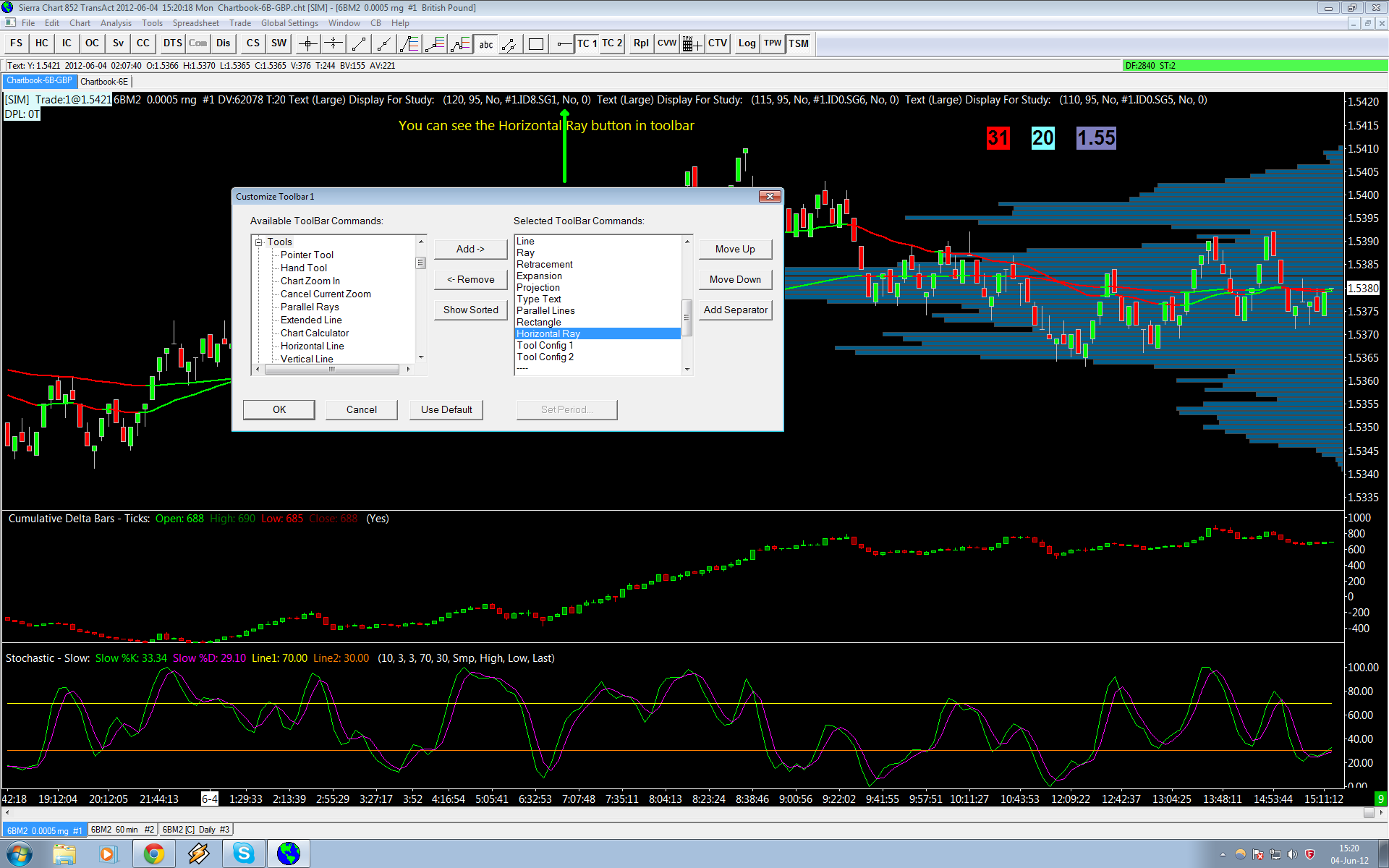
Task: Switch to the 6BM2 60 min #2 chart tab
Action: click(122, 830)
